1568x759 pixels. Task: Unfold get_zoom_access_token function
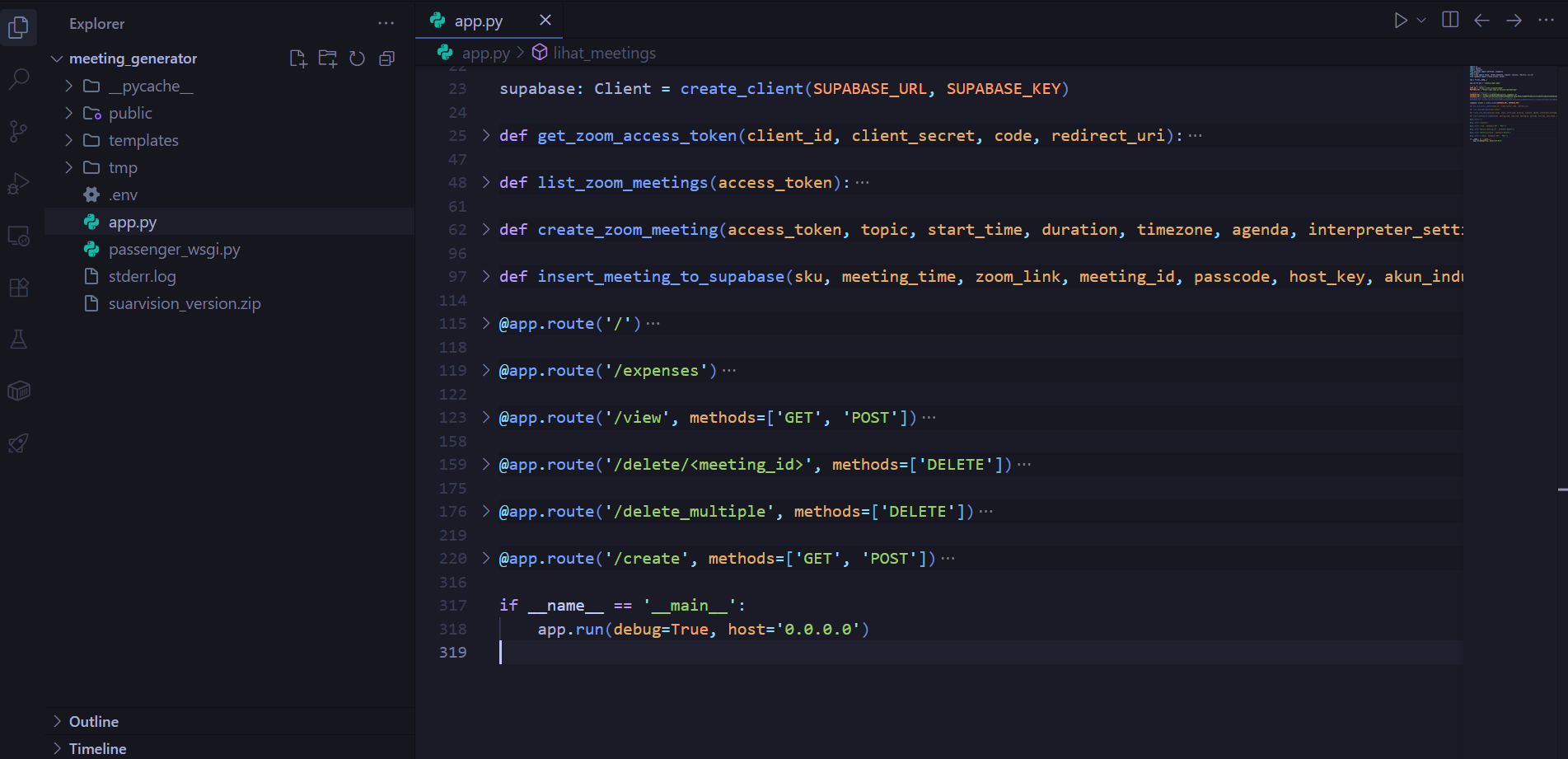click(486, 135)
